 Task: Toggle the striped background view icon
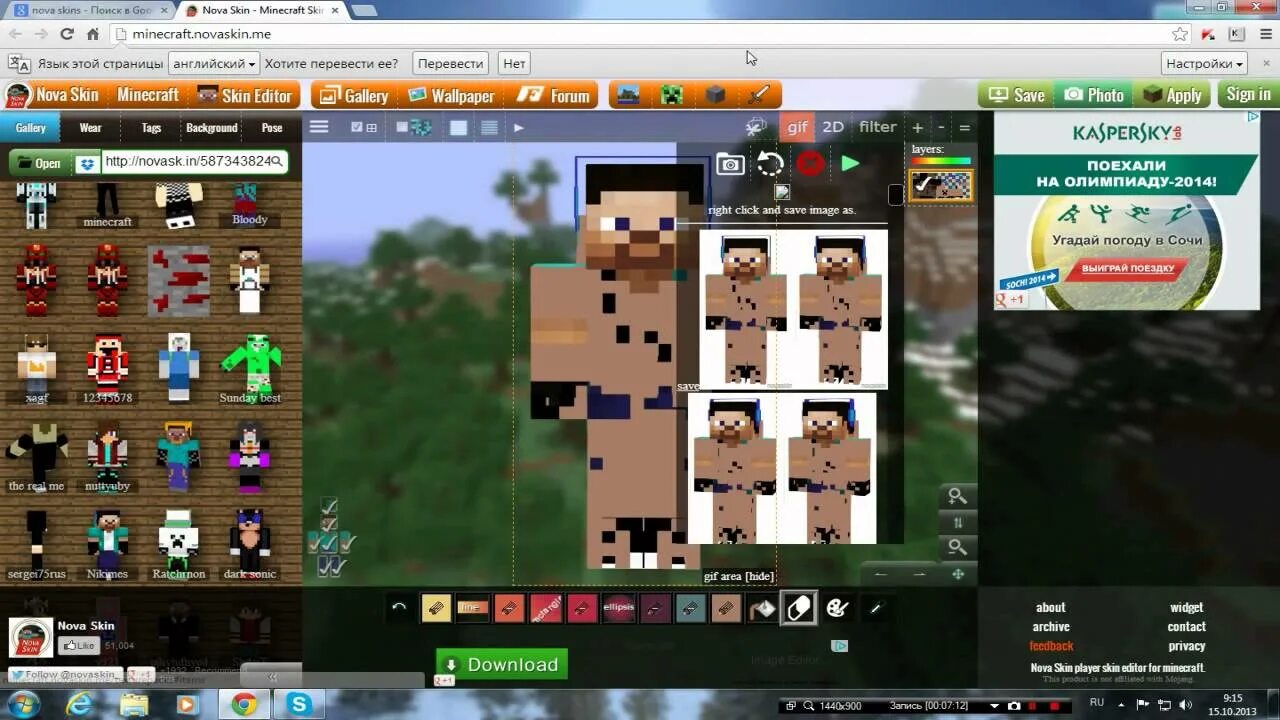point(489,128)
